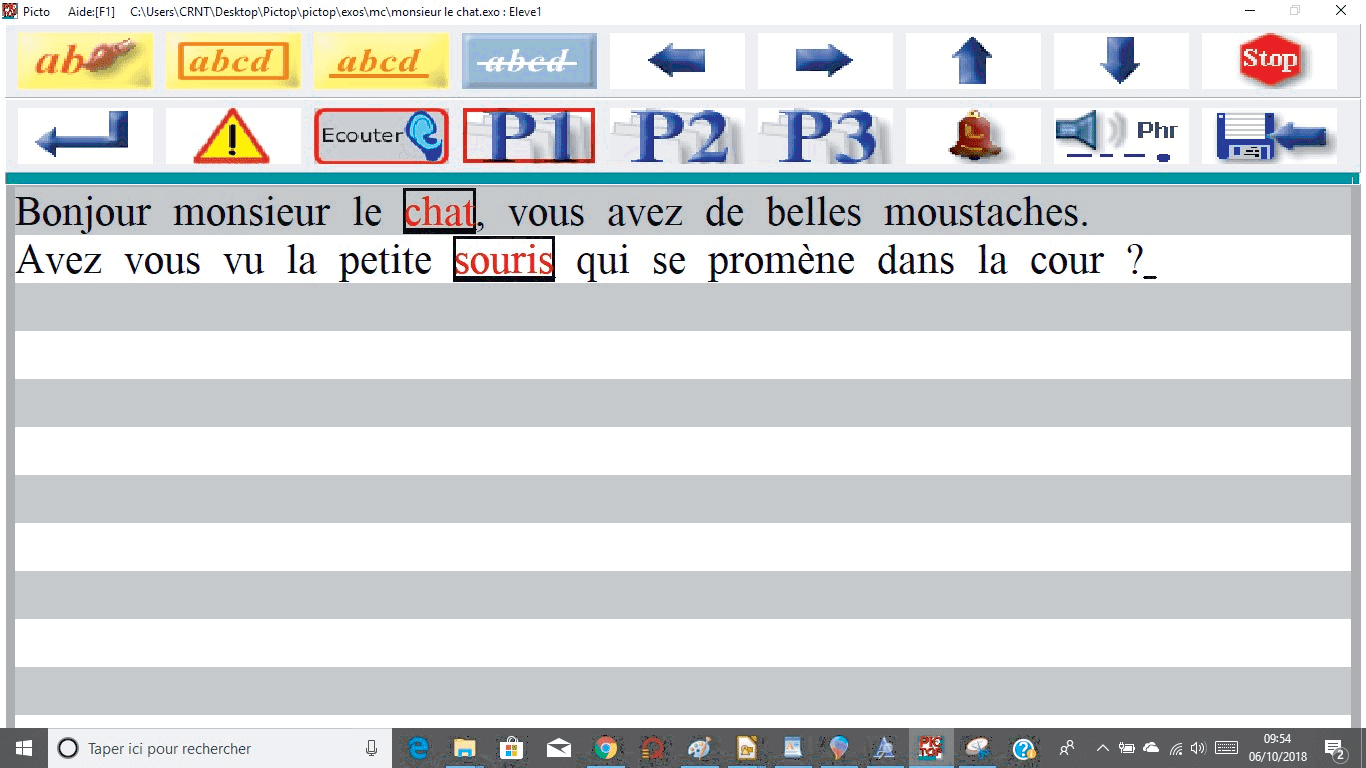Click the yellow warning triangle icon
Image resolution: width=1366 pixels, height=768 pixels.
[x=233, y=136]
